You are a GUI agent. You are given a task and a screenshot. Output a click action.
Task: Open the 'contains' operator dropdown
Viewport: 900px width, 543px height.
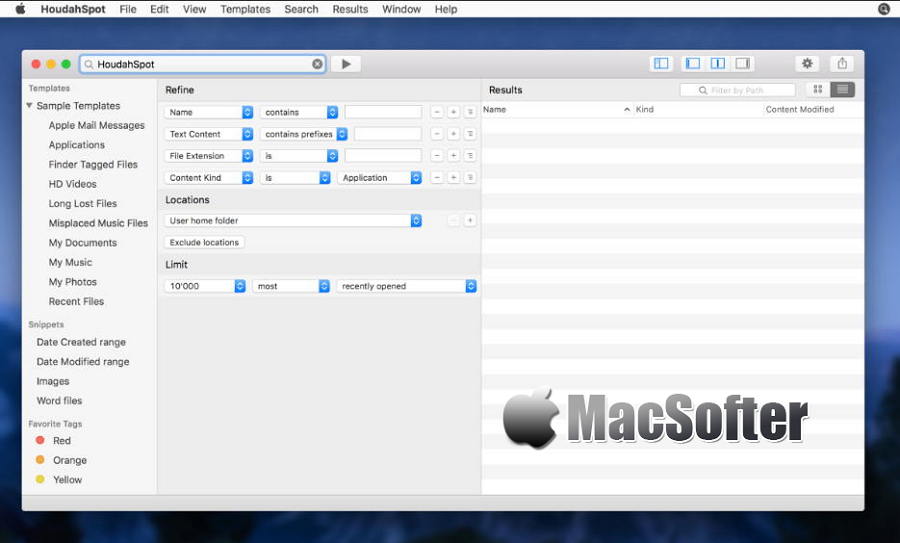pyautogui.click(x=299, y=112)
